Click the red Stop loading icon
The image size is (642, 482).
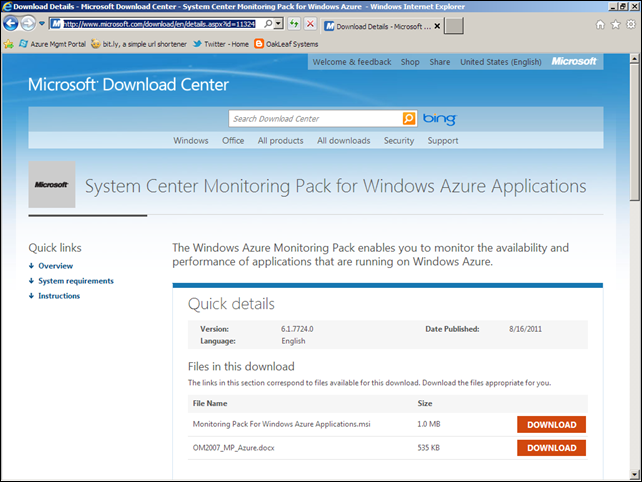311,23
